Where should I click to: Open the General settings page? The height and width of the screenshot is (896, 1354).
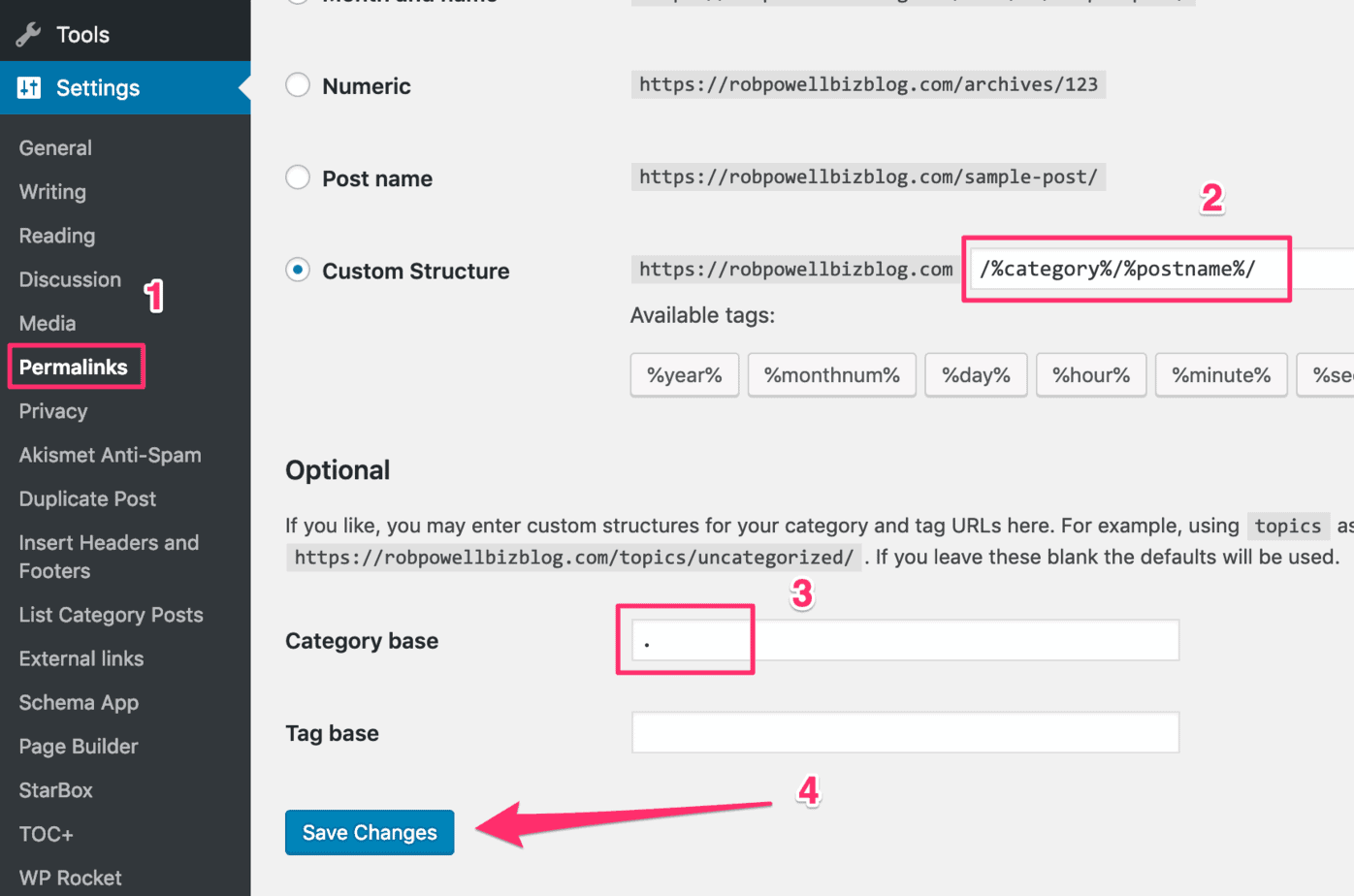click(55, 147)
